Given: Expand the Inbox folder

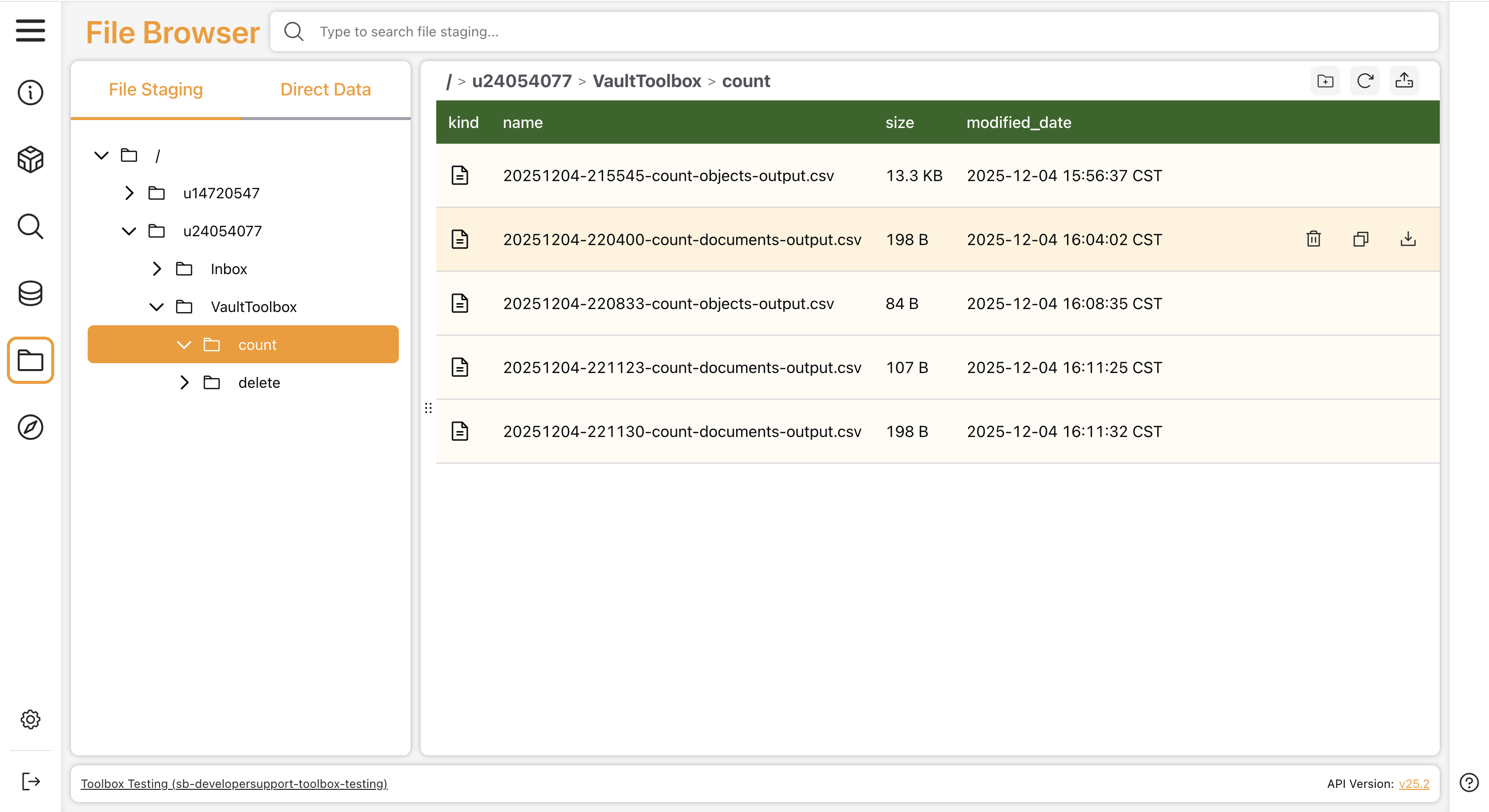Looking at the screenshot, I should coord(157,269).
